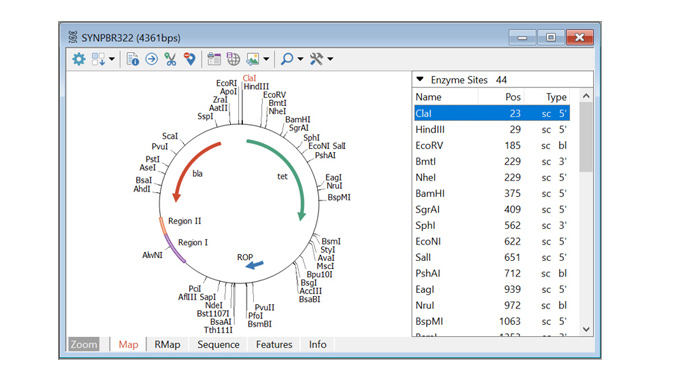Collapse the Enzyme Sites panel triangle
This screenshot has height=381, width=678.
pos(419,79)
